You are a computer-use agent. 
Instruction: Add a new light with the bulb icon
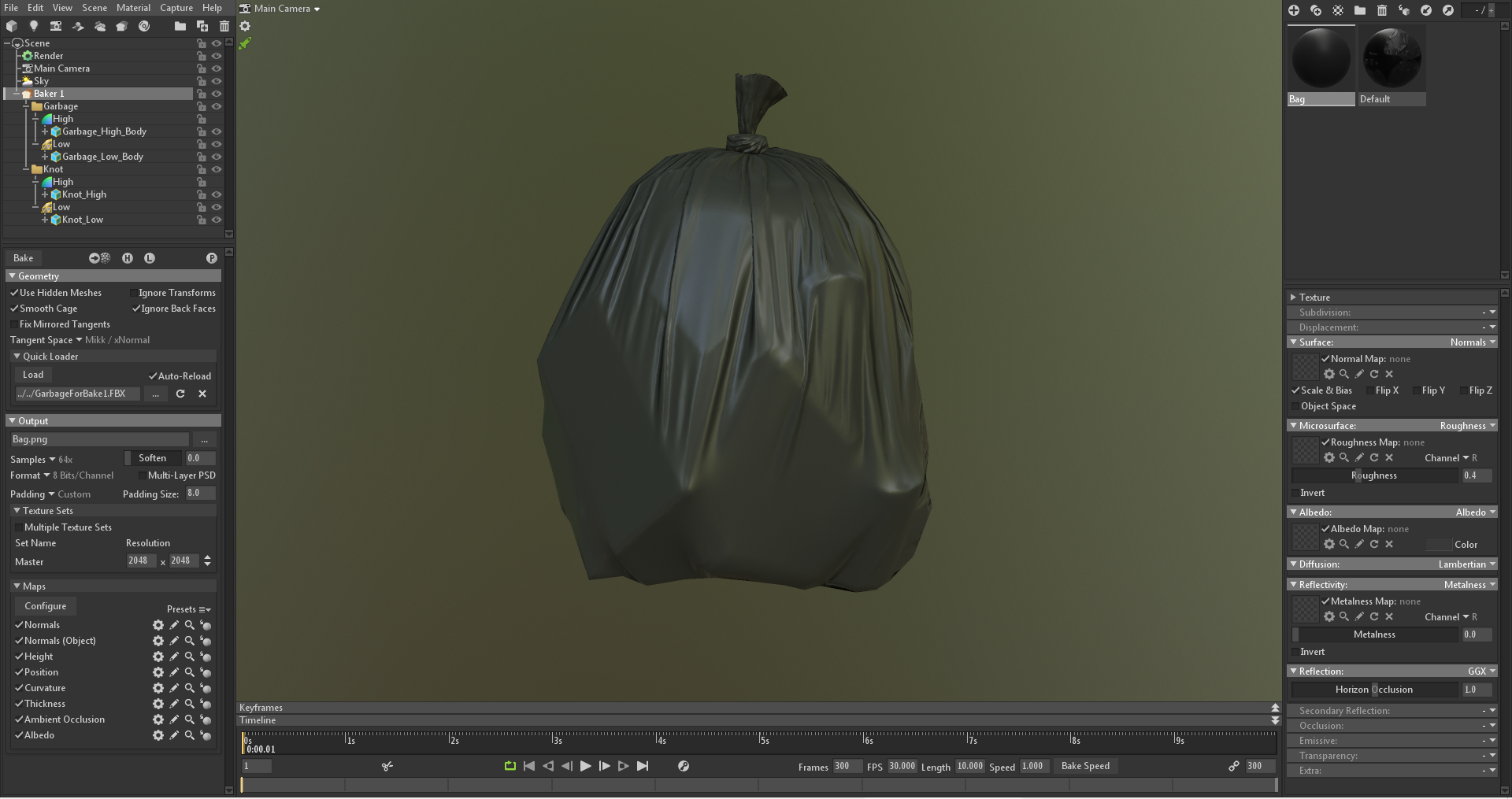click(34, 26)
